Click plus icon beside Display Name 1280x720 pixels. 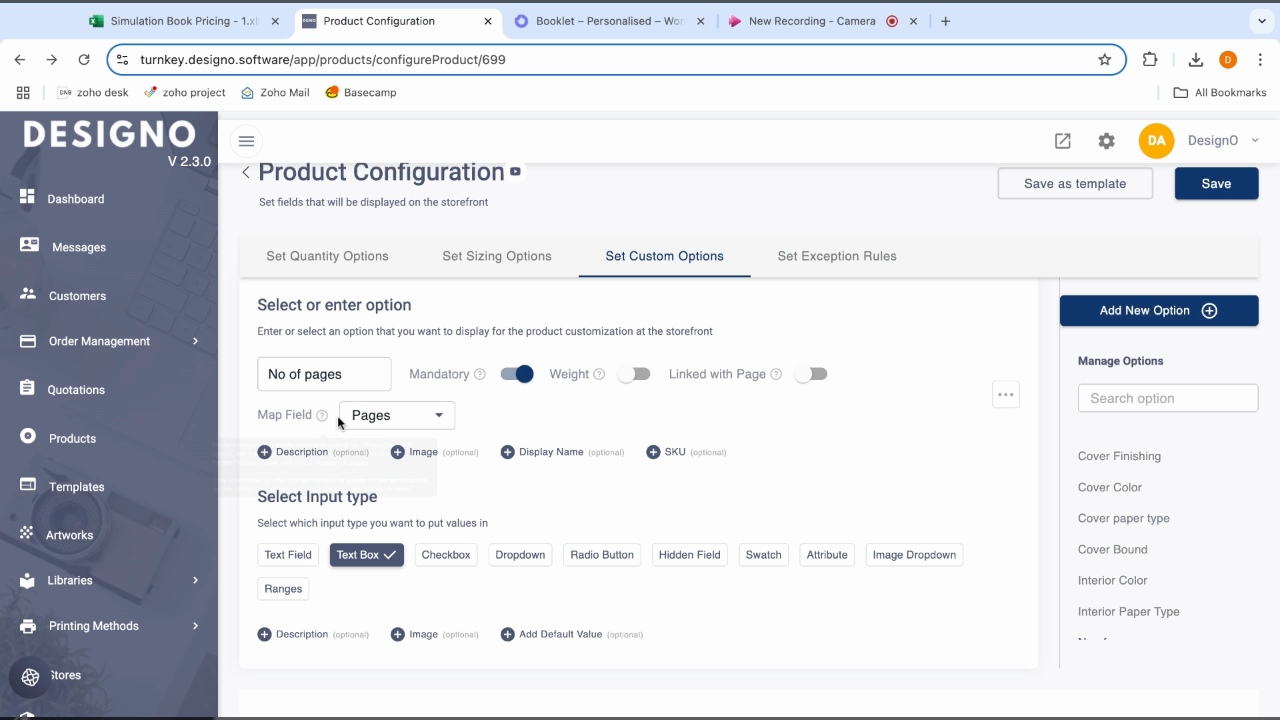coord(507,452)
